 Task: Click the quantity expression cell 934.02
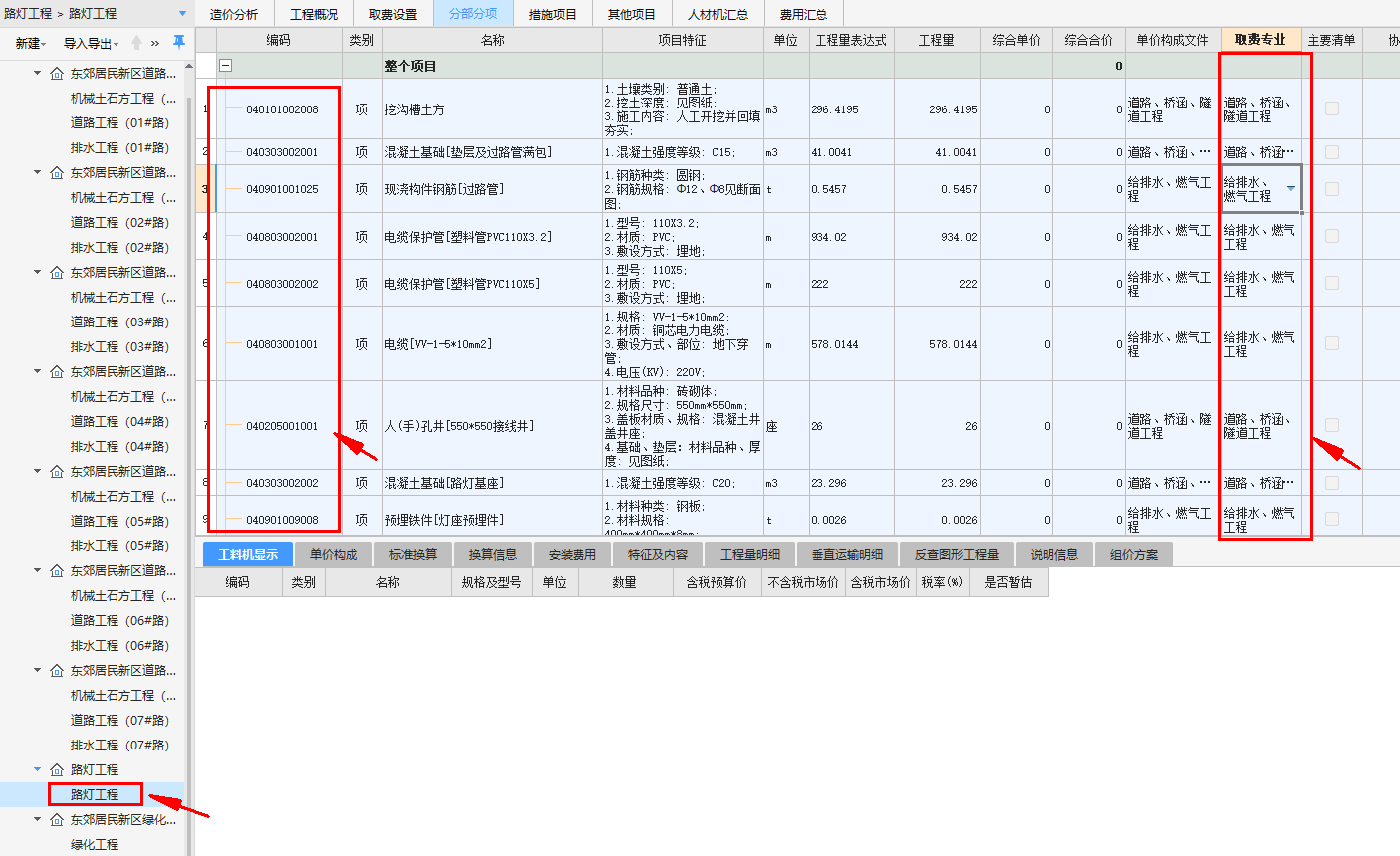tap(851, 237)
